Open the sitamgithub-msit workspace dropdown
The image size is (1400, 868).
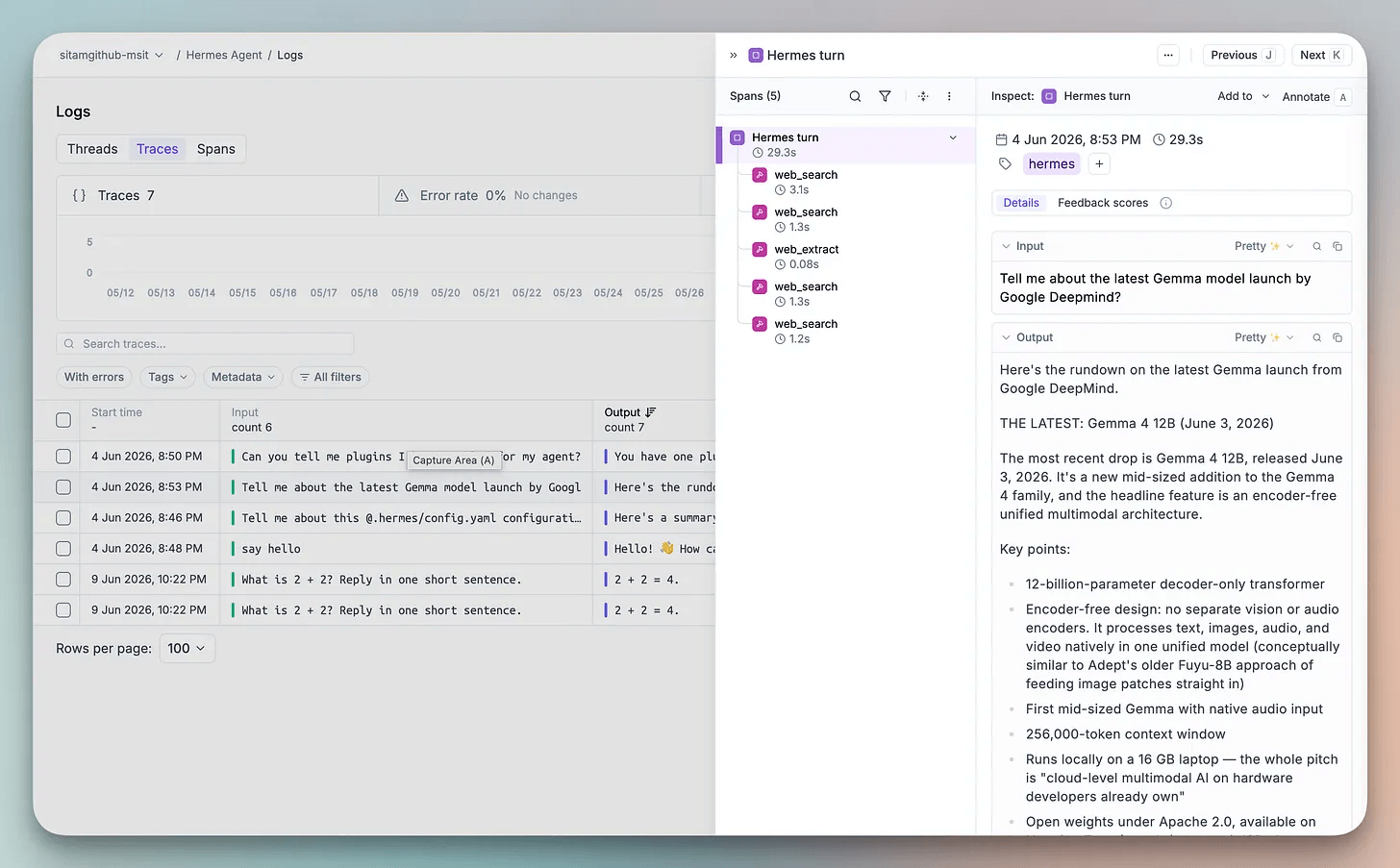(x=112, y=56)
